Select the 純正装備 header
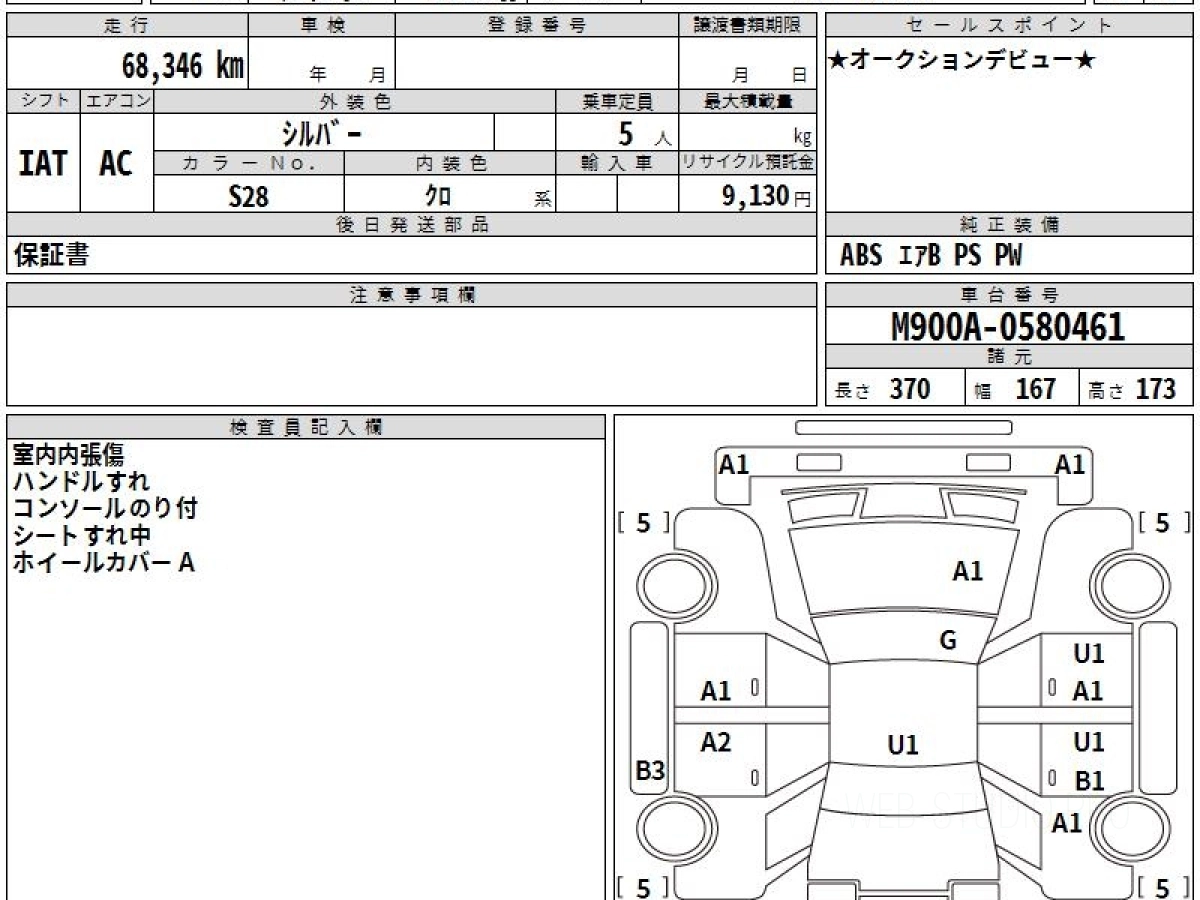This screenshot has width=1200, height=900. pyautogui.click(x=1010, y=224)
